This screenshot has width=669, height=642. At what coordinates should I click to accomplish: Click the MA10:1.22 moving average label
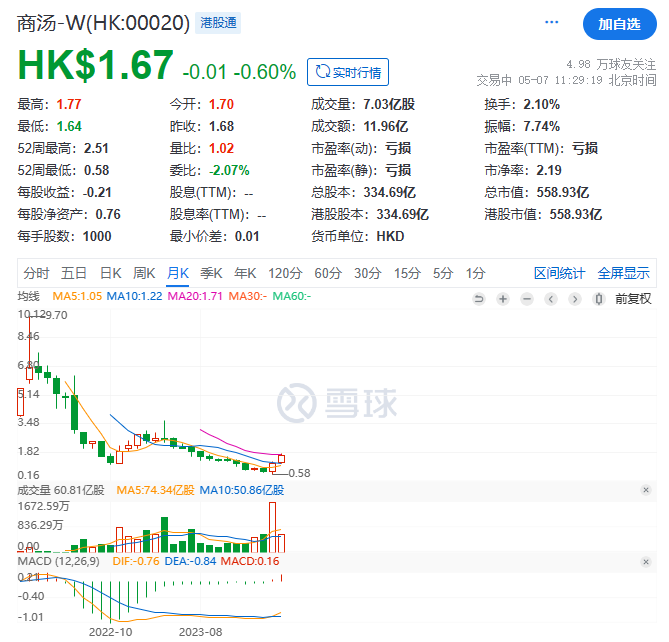(134, 296)
